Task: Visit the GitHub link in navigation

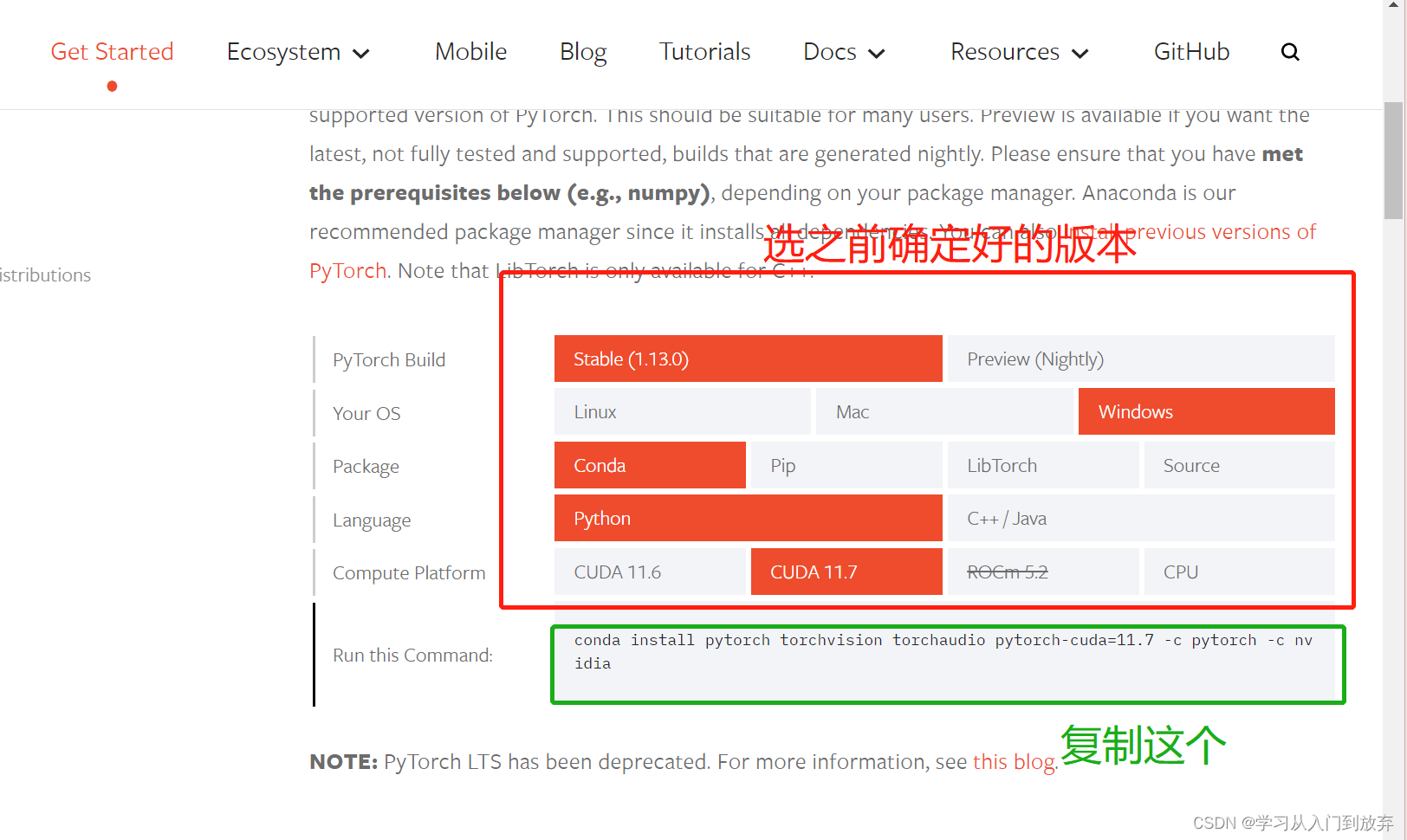Action: pos(1191,52)
